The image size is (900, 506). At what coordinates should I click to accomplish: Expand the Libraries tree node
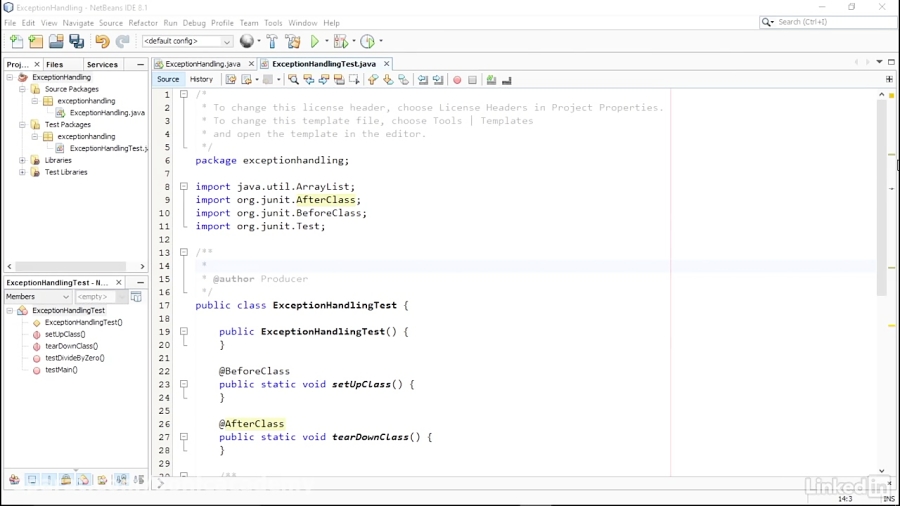tap(22, 160)
